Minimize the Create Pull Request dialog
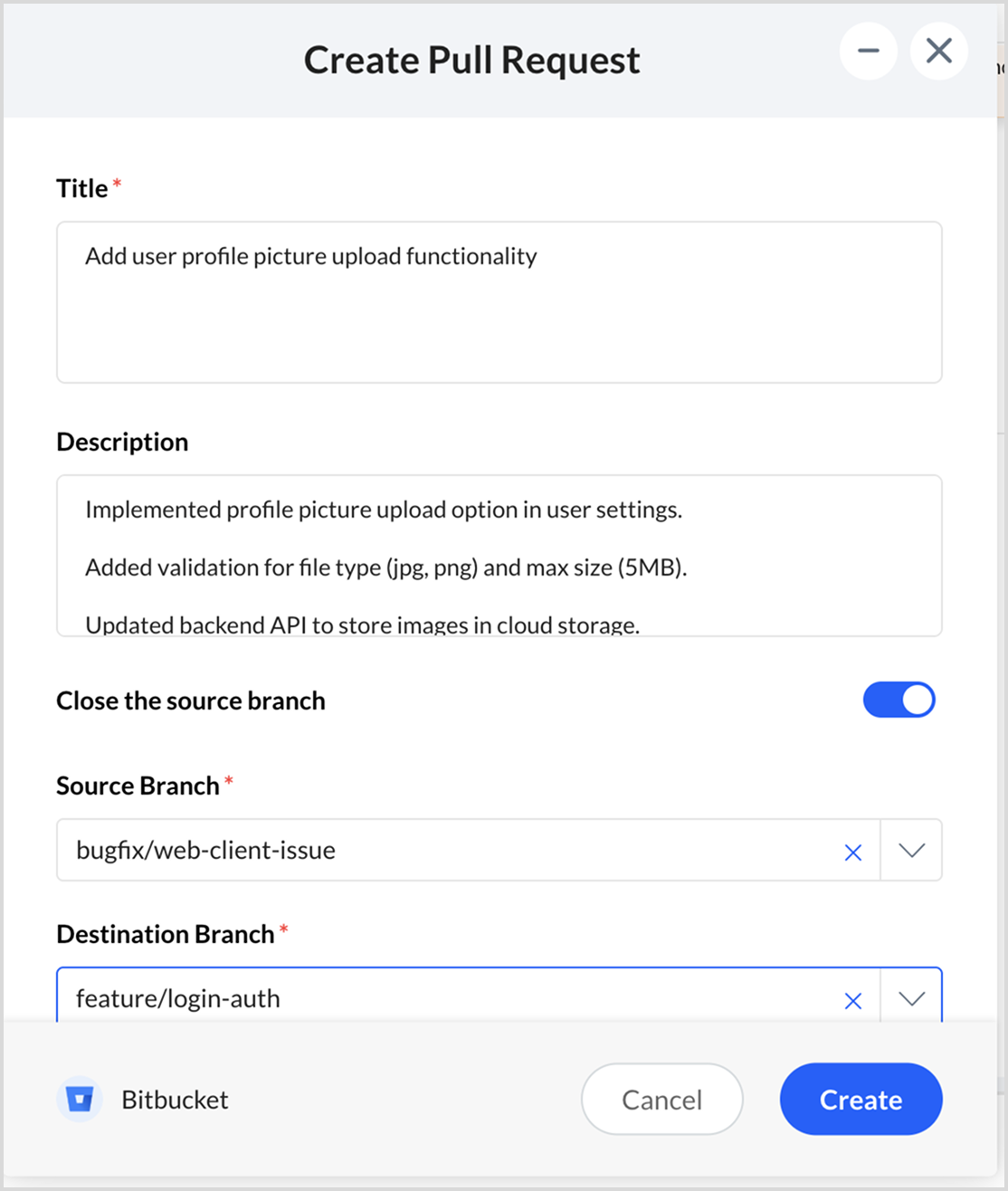Viewport: 1008px width, 1191px height. click(x=869, y=52)
